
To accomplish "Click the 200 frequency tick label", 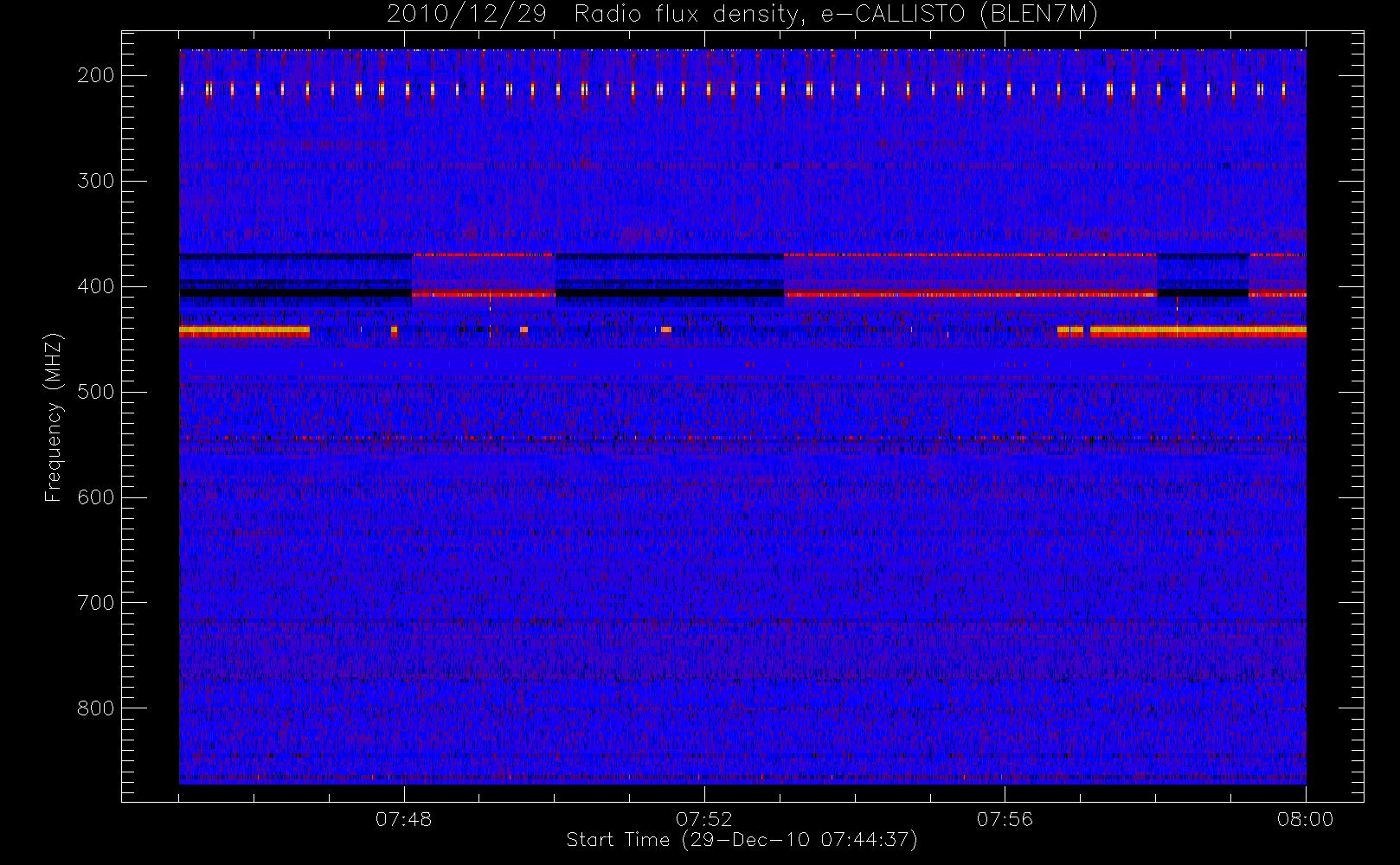I will click(96, 75).
